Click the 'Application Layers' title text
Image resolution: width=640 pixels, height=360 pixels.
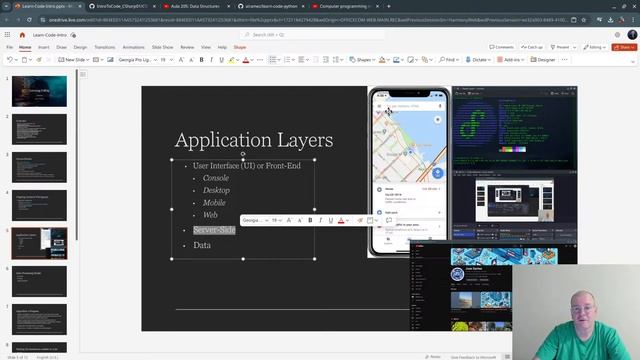click(254, 140)
